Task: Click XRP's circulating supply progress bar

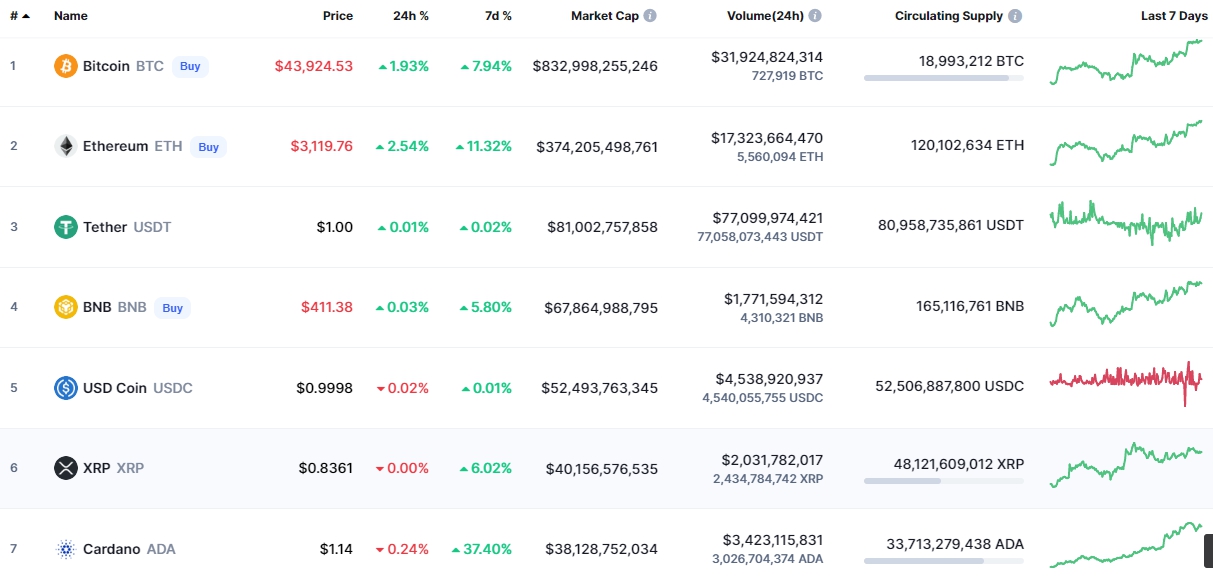Action: pyautogui.click(x=944, y=481)
